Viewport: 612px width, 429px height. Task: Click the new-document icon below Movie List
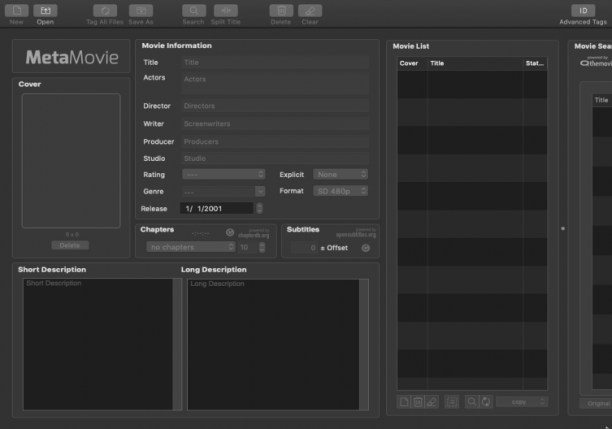click(404, 402)
